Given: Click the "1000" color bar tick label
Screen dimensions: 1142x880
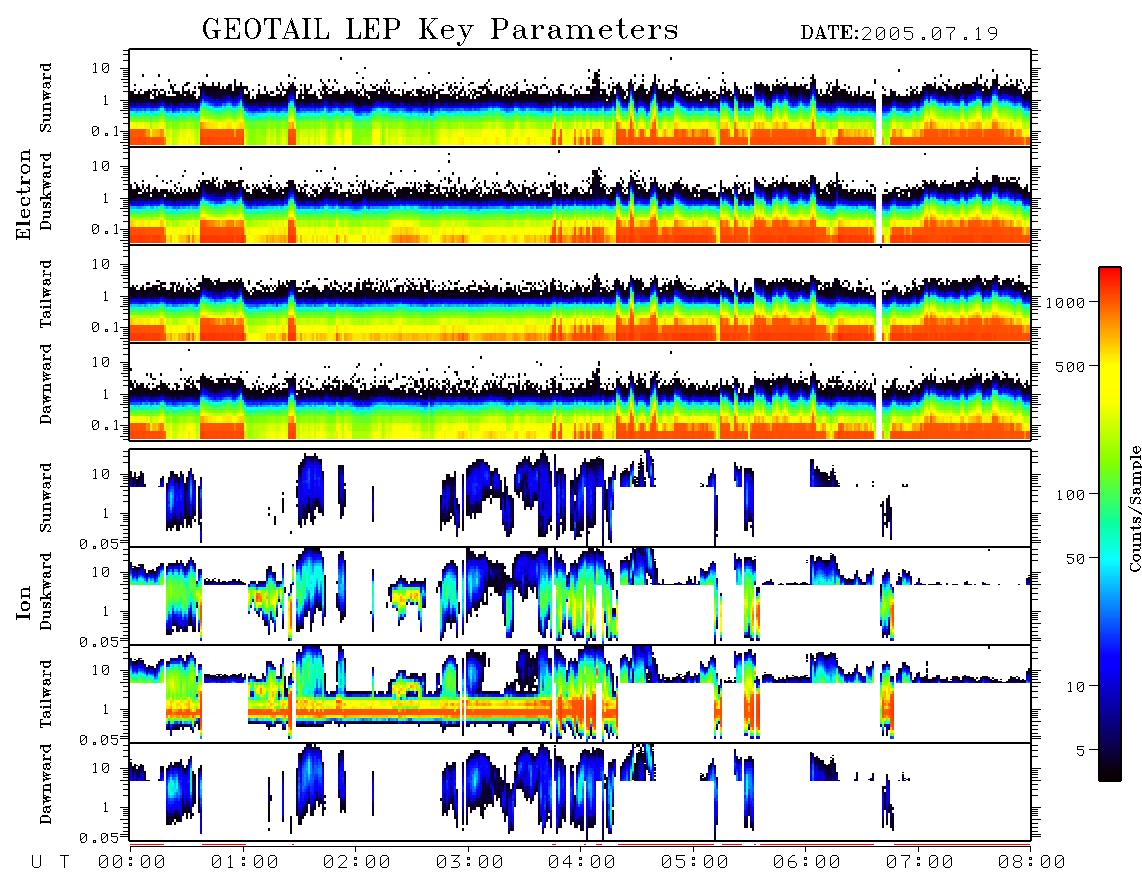Looking at the screenshot, I should pyautogui.click(x=1065, y=303).
